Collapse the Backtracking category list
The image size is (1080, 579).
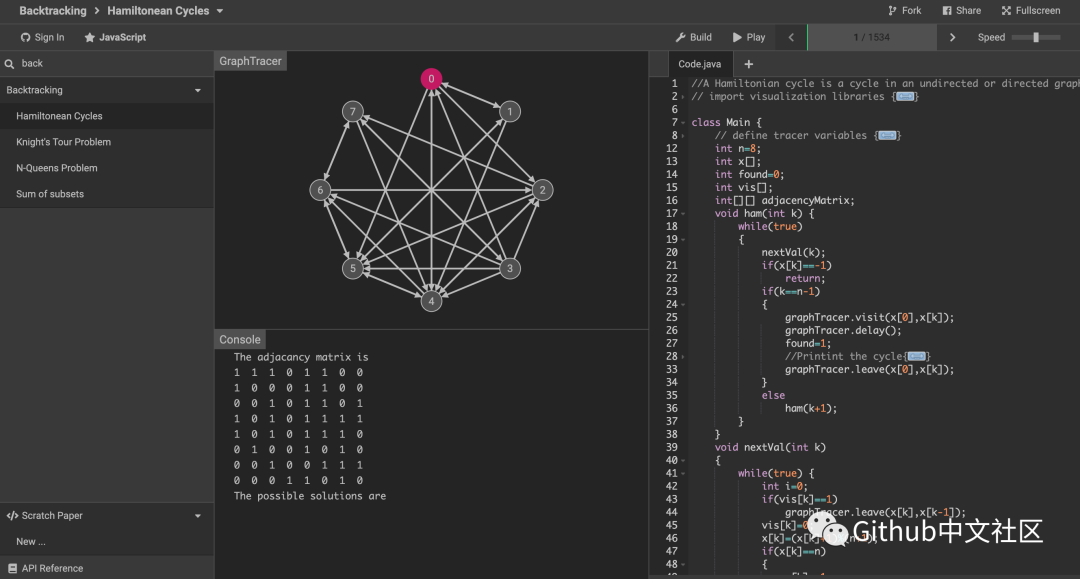click(x=198, y=89)
